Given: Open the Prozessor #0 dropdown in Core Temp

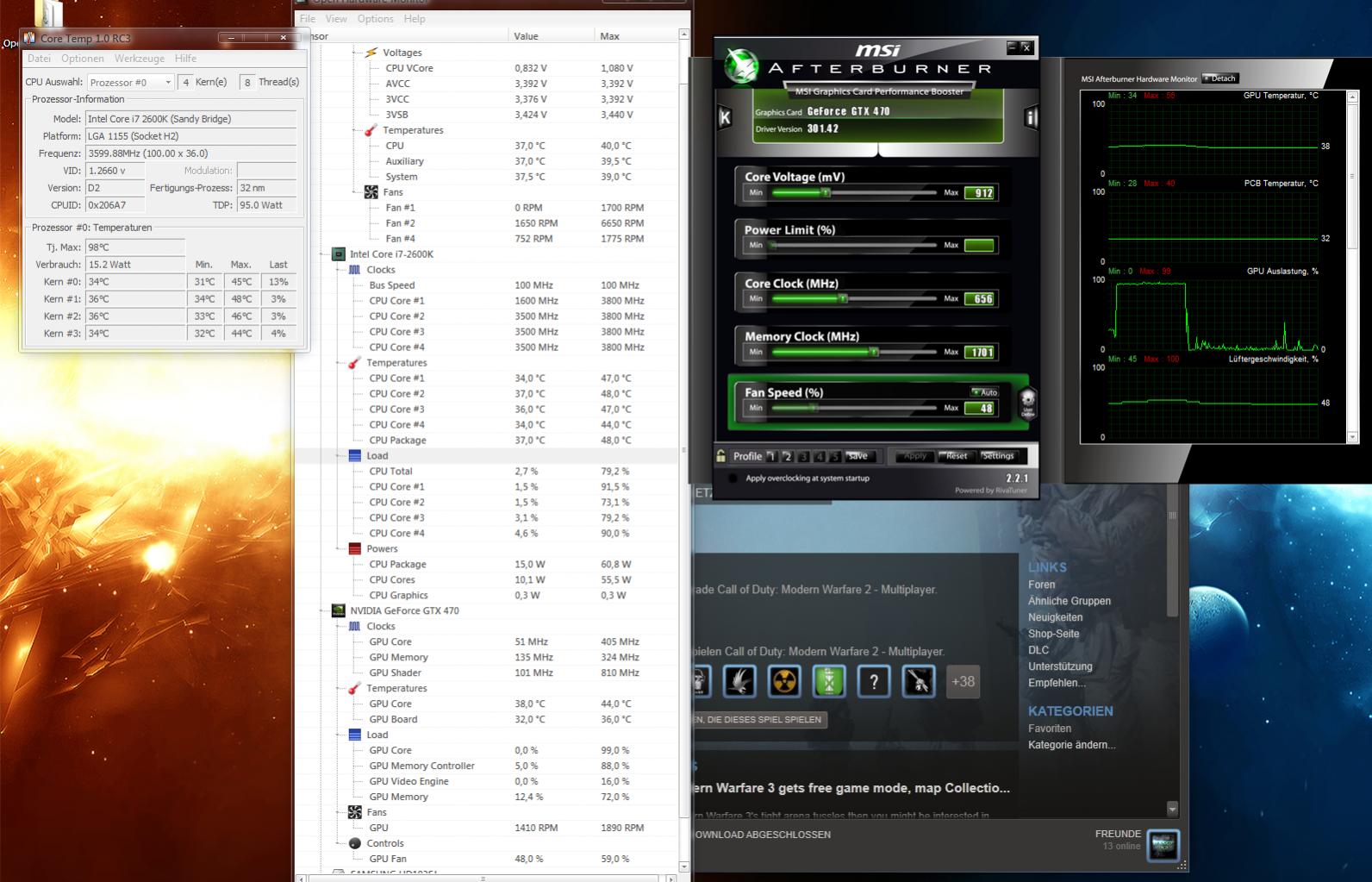Looking at the screenshot, I should point(130,82).
